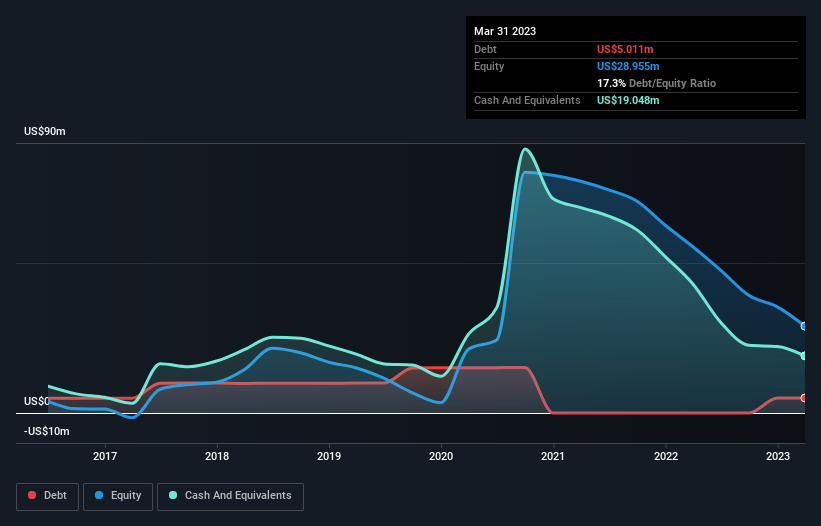This screenshot has height=526, width=821.
Task: Click the Debt label in tooltip
Action: coord(485,49)
